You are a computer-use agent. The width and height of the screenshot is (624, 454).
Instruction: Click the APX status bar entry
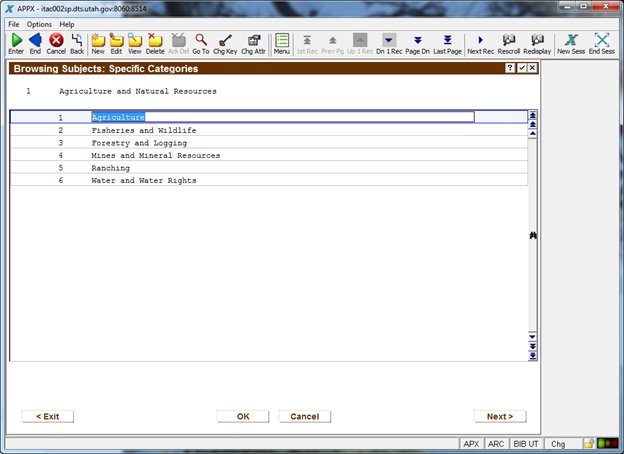[471, 444]
